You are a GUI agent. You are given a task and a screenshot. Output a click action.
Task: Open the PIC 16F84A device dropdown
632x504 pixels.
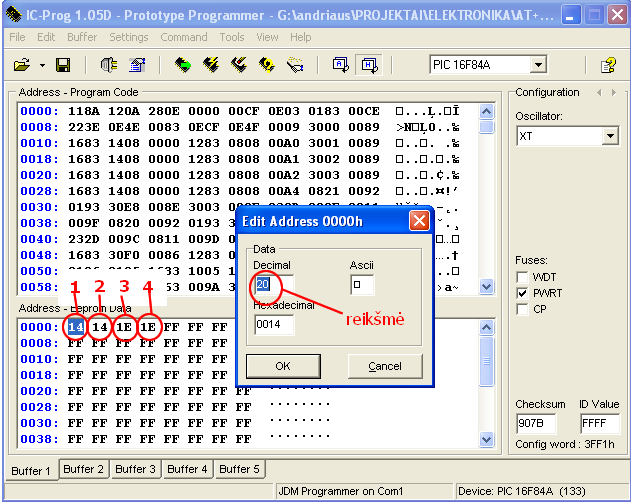pos(538,65)
